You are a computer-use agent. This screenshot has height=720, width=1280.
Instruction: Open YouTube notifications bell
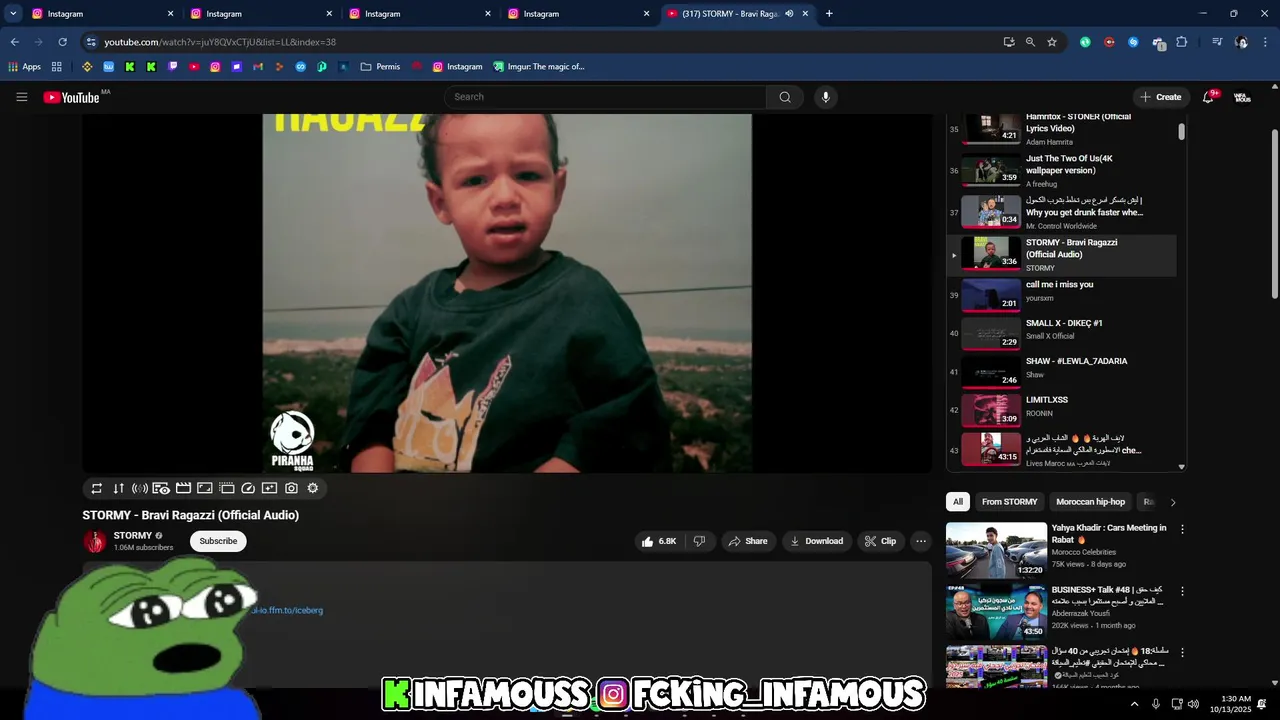pos(1208,97)
